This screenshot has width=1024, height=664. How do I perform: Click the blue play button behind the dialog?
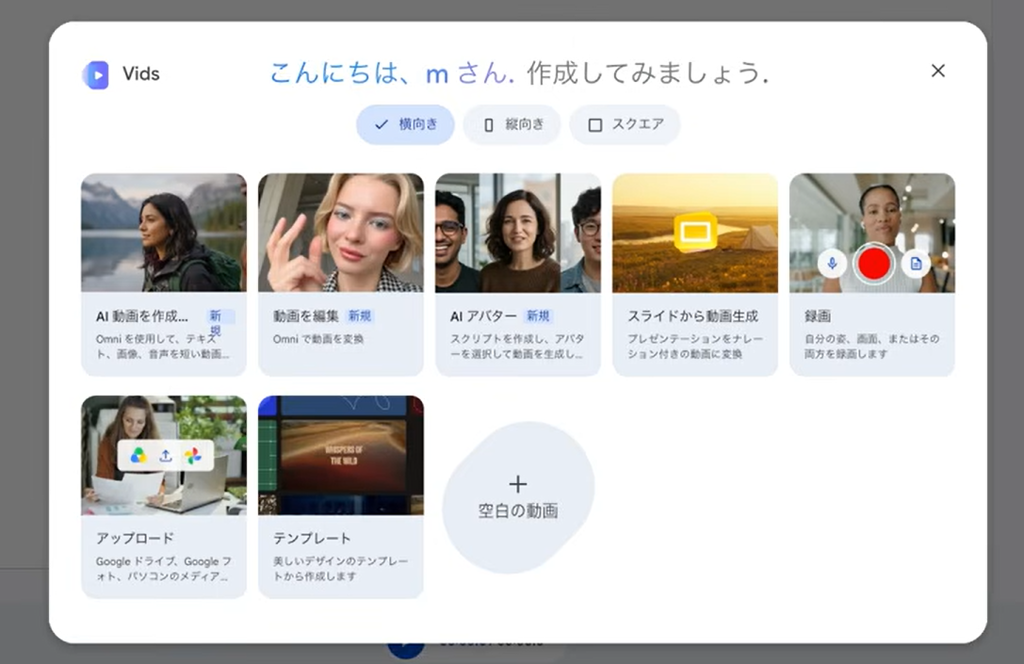point(406,649)
